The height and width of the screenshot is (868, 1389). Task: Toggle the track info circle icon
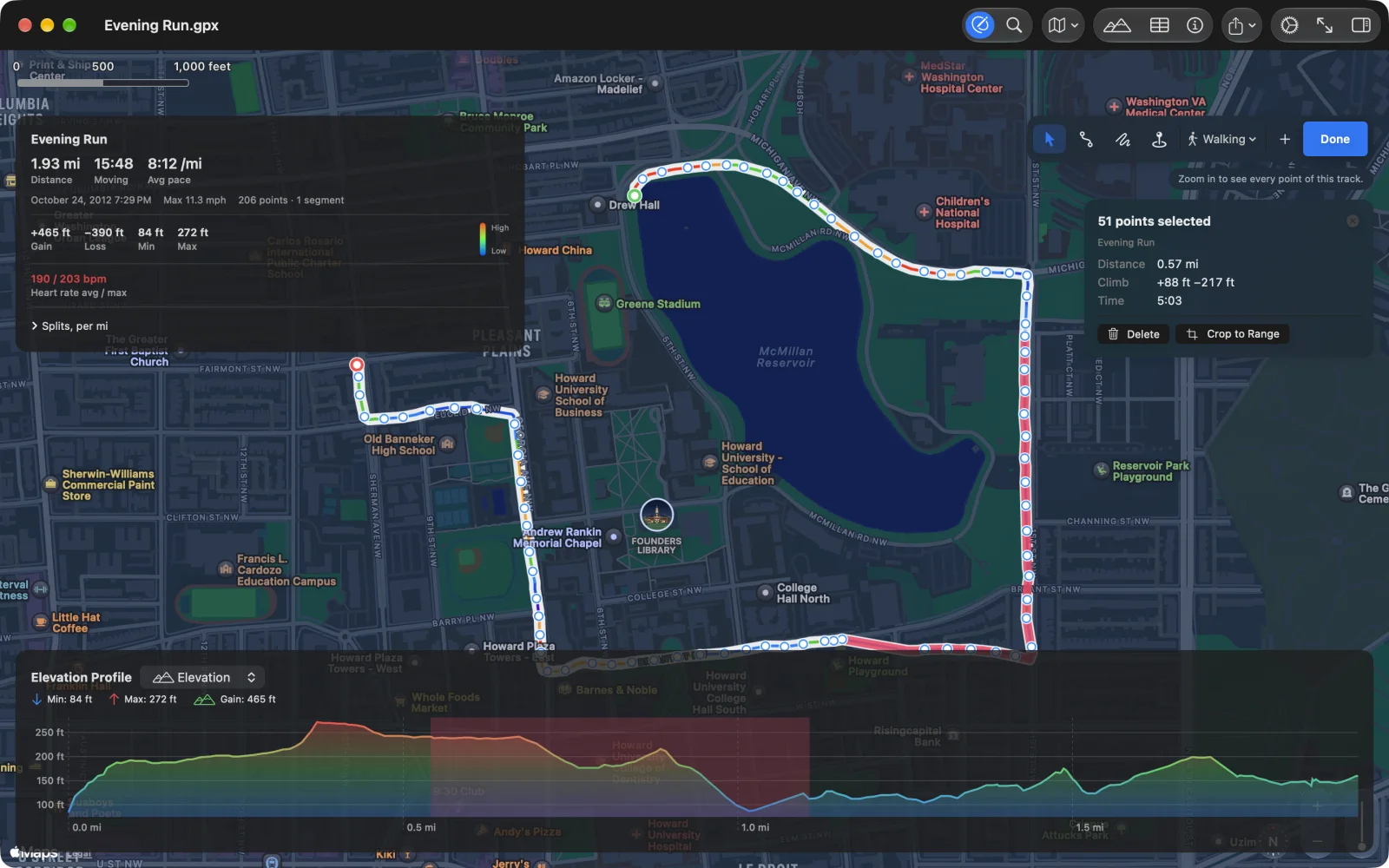click(x=1195, y=25)
